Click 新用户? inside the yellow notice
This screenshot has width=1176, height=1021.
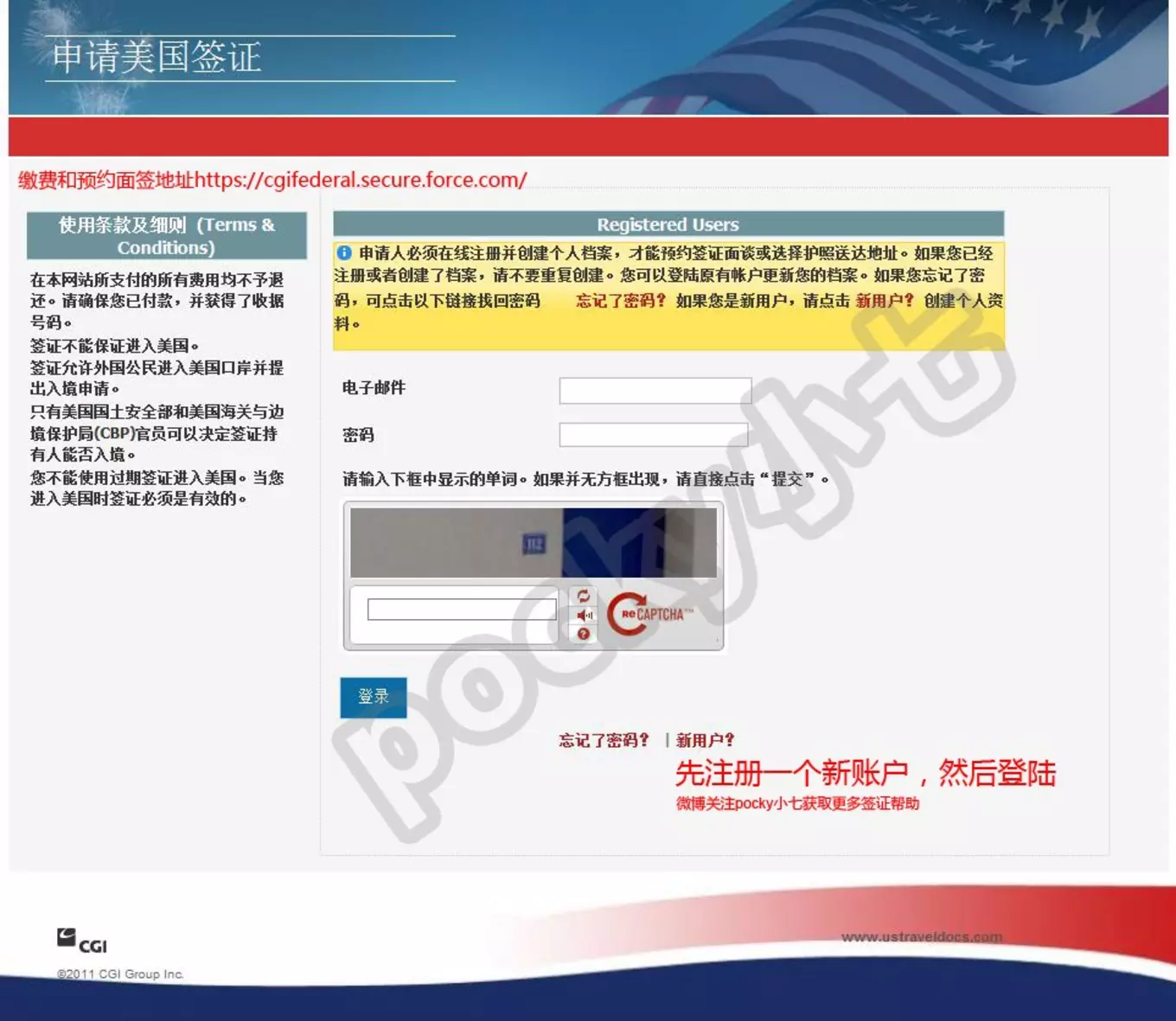[885, 301]
